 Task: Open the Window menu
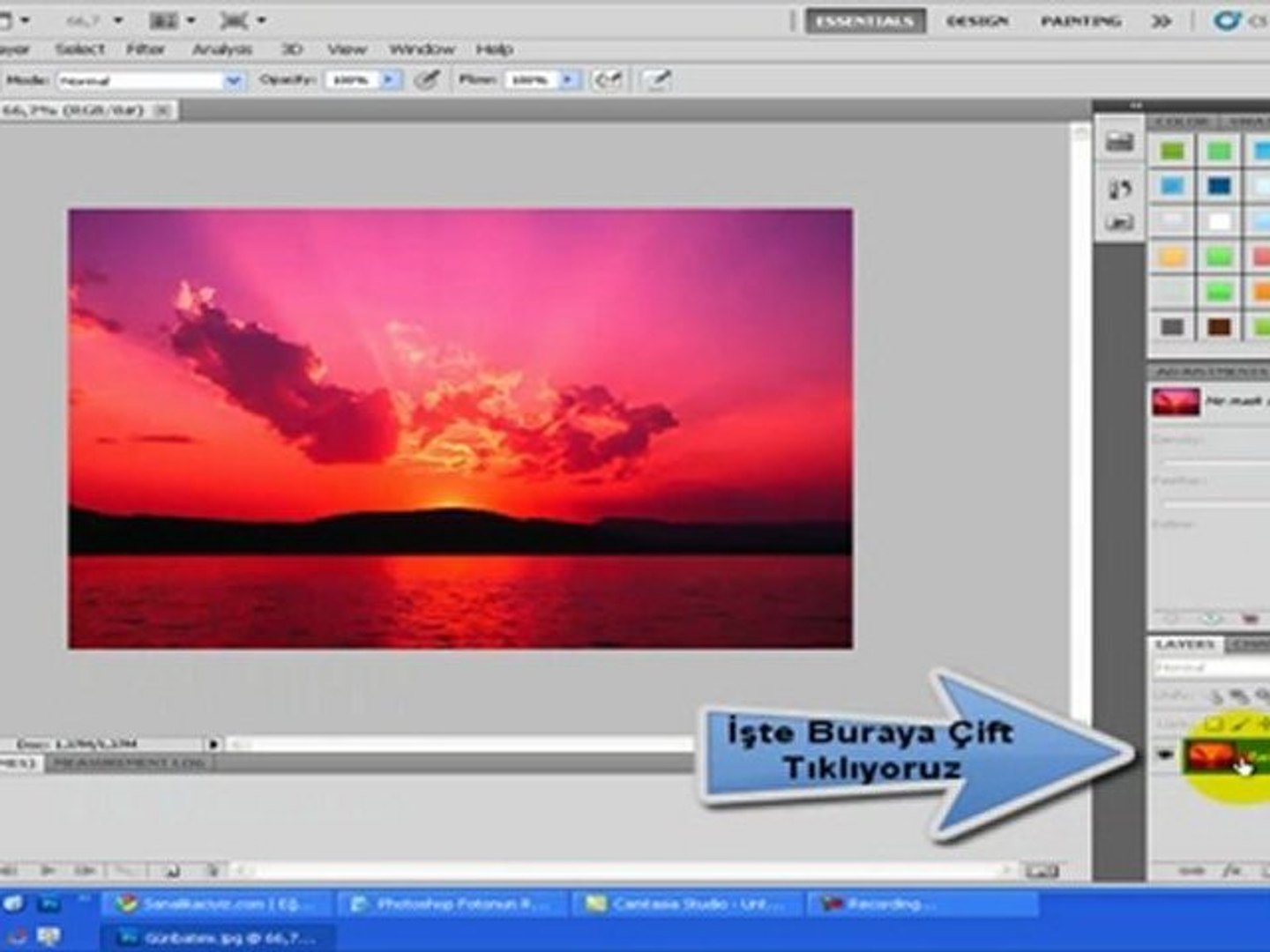click(x=422, y=49)
